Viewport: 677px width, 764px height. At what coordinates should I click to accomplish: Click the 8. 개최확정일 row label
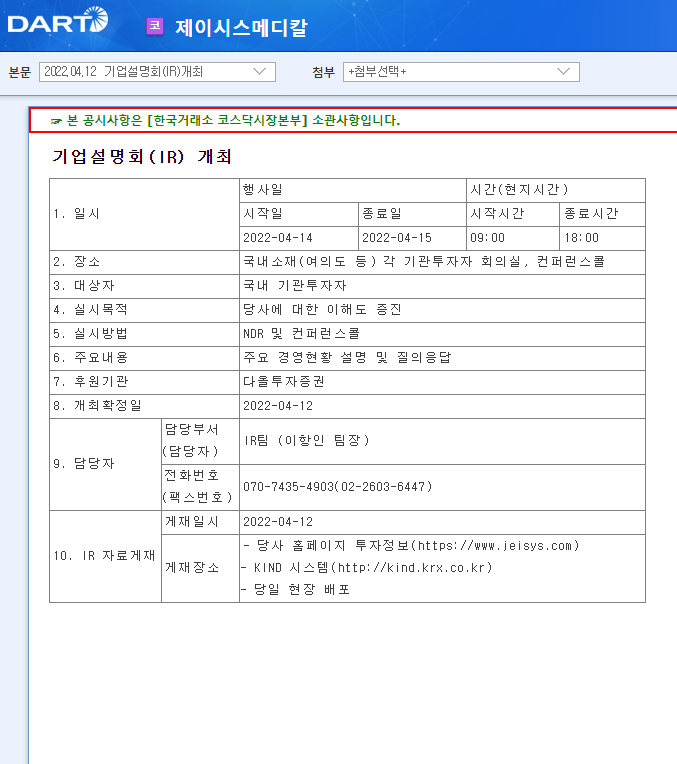[144, 406]
